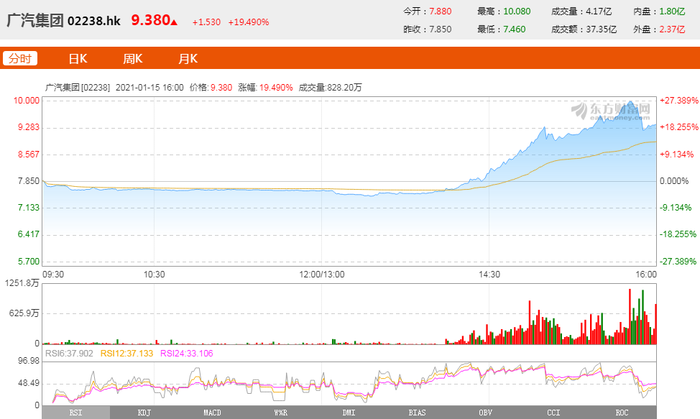Click the 成交量 volume 4.17亿

[x=599, y=11]
